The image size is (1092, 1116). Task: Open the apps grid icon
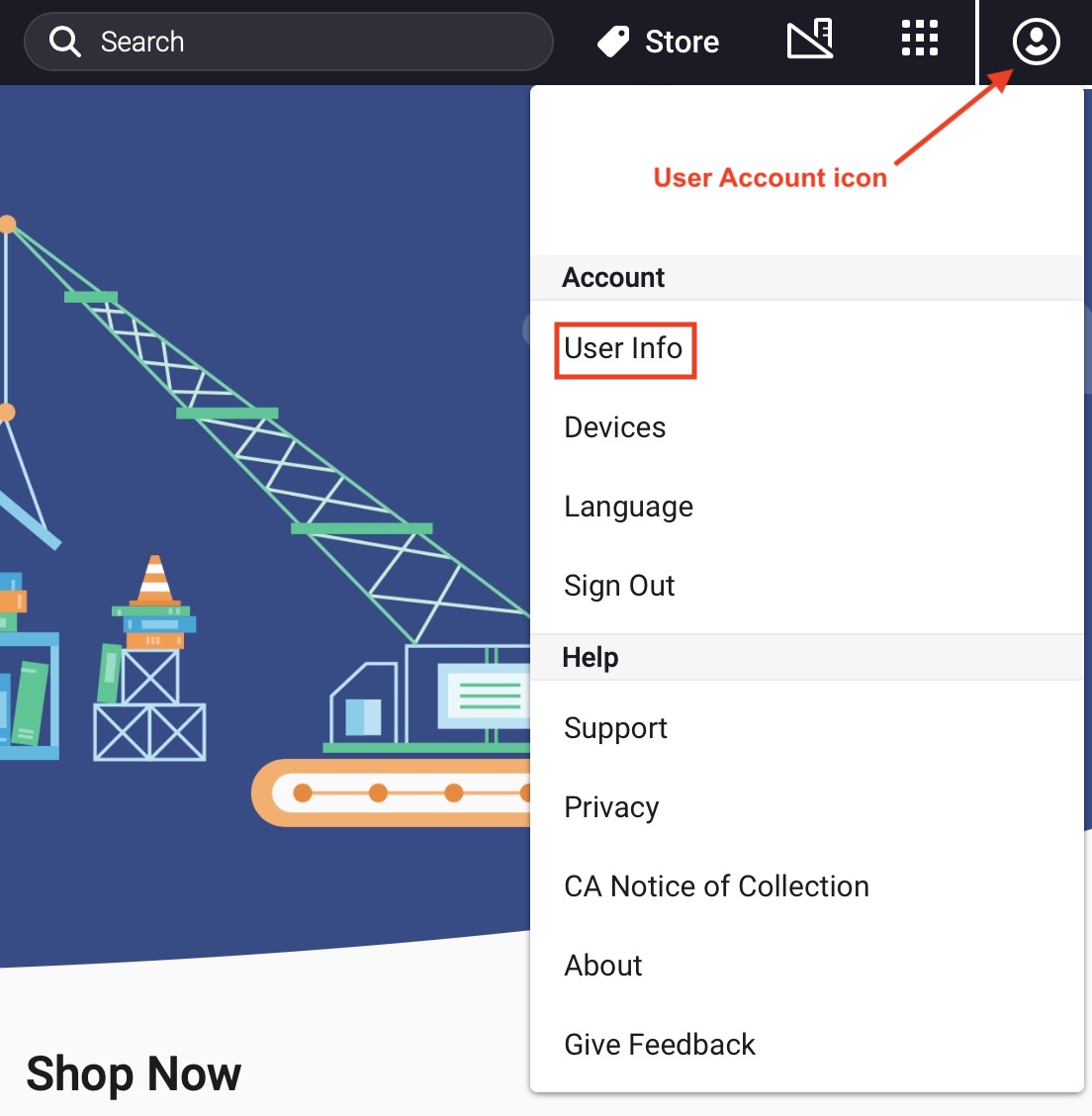click(x=920, y=38)
